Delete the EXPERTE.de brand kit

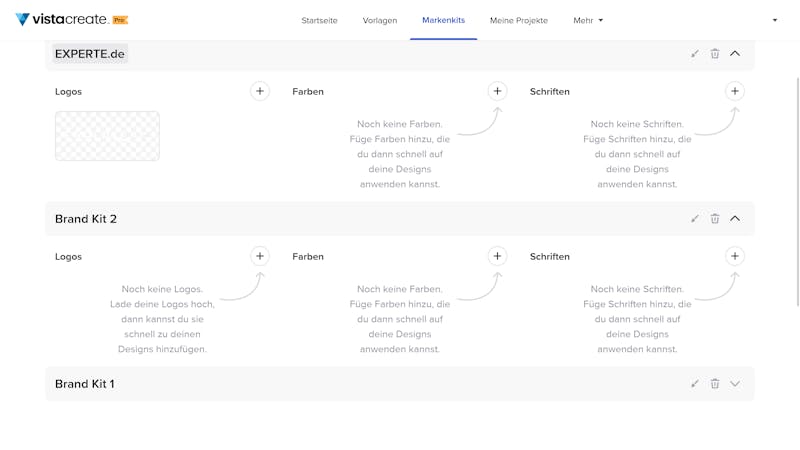pyautogui.click(x=715, y=54)
